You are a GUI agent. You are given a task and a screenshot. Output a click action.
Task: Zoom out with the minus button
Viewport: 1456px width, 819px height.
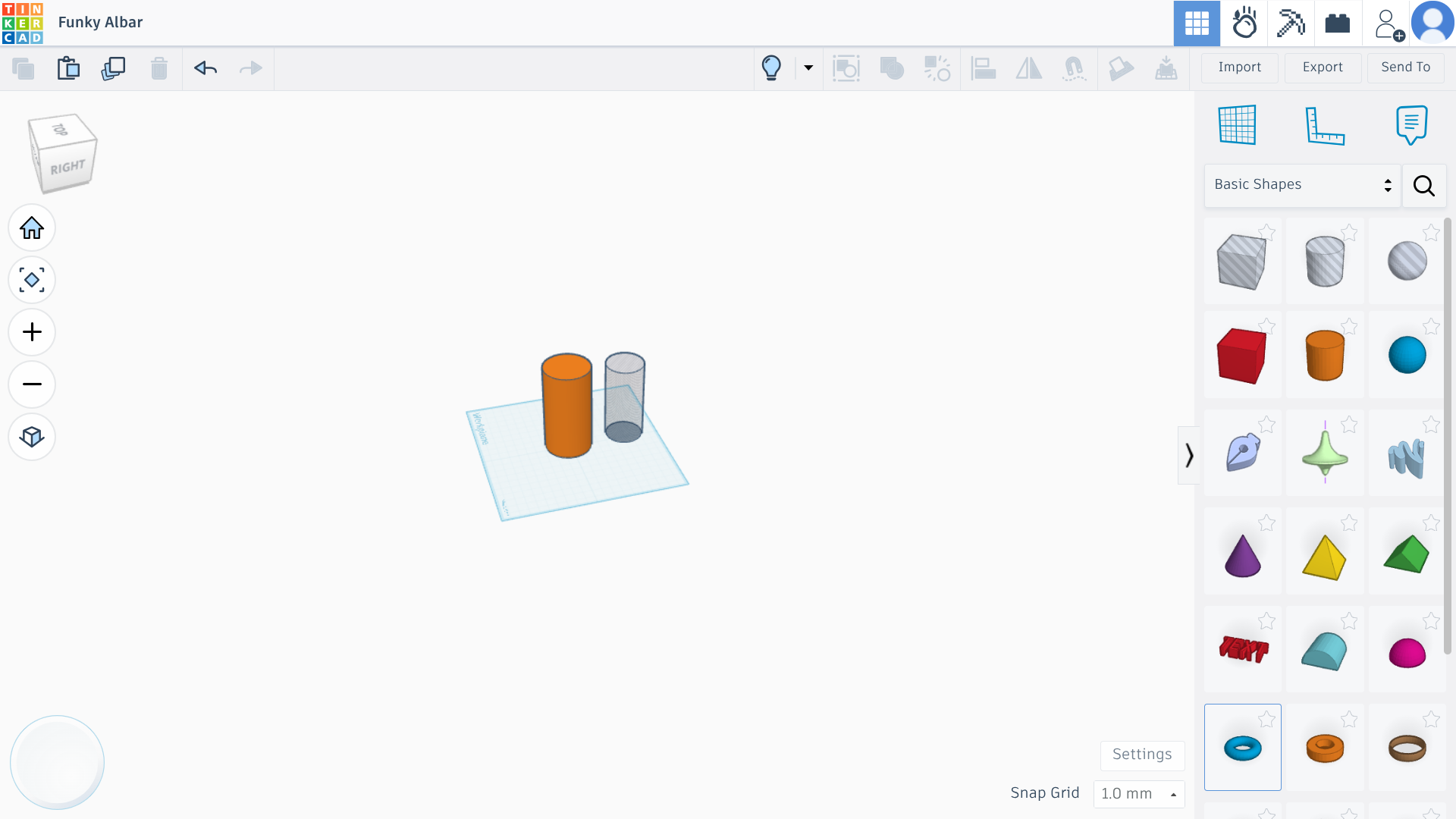point(32,384)
